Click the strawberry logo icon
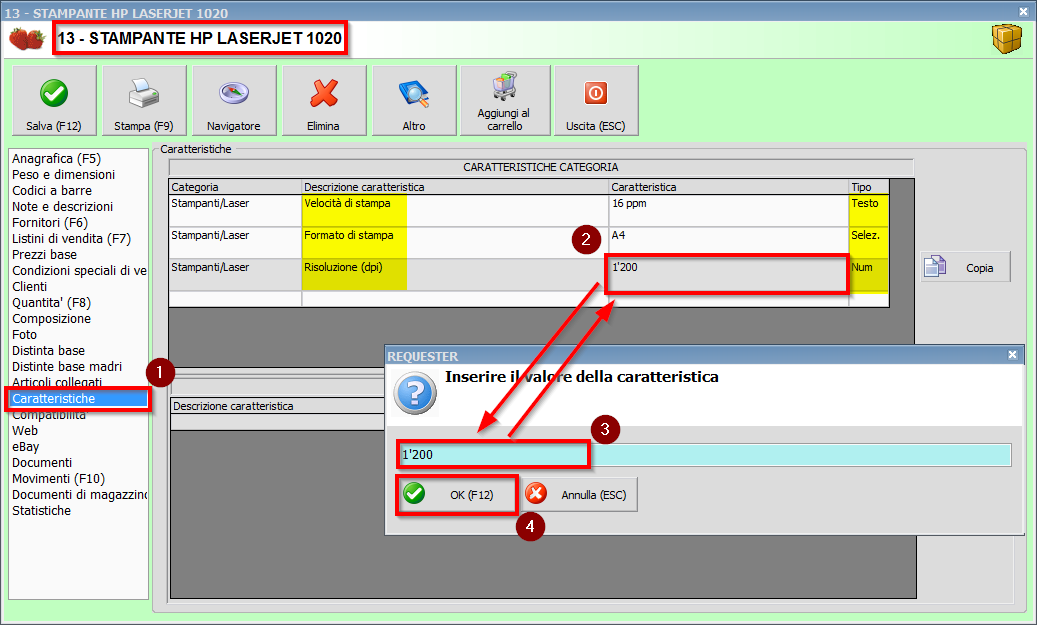 (26, 38)
